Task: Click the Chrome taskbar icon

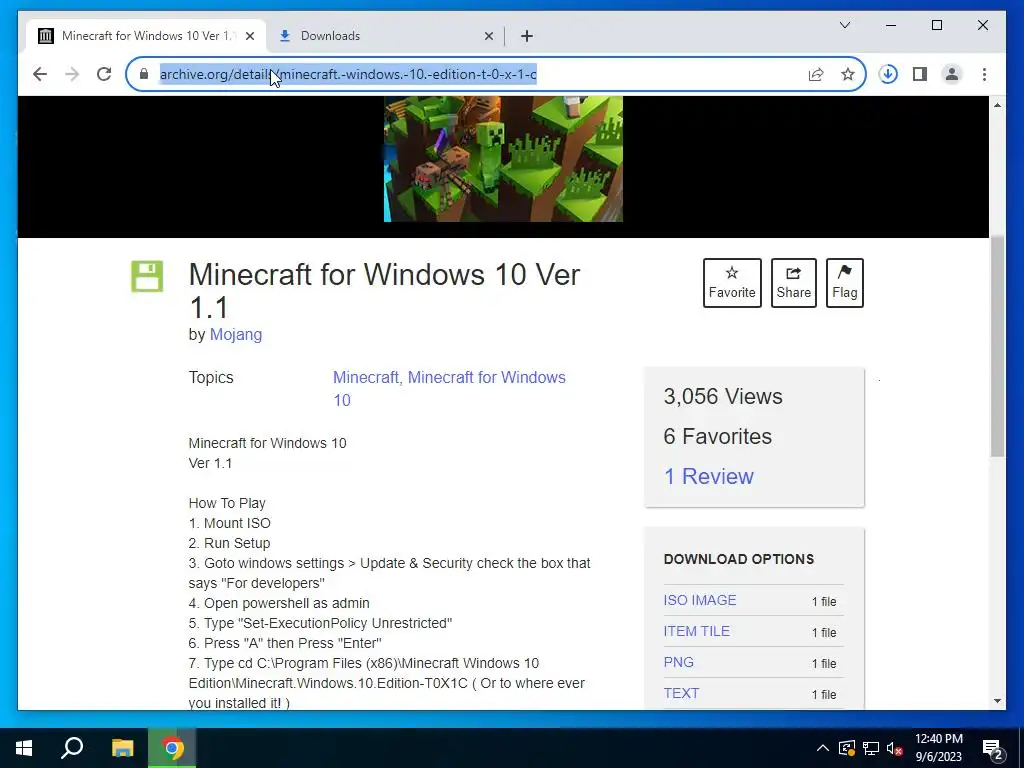Action: pyautogui.click(x=172, y=748)
